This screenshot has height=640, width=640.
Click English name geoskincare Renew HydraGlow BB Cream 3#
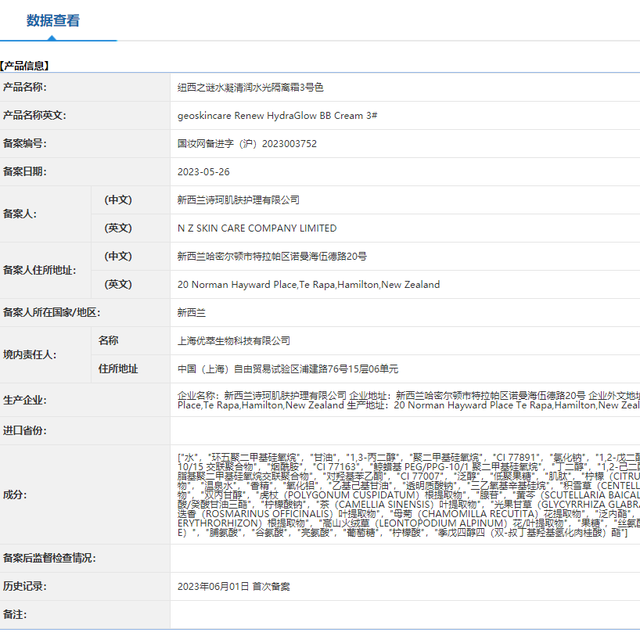click(x=277, y=116)
